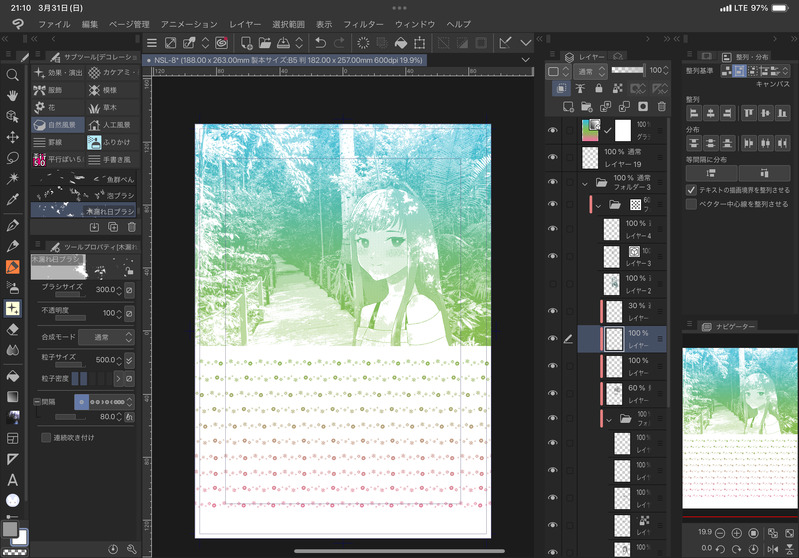This screenshot has height=558, width=799.
Task: Select the Eyedropper tool
Action: coord(12,199)
